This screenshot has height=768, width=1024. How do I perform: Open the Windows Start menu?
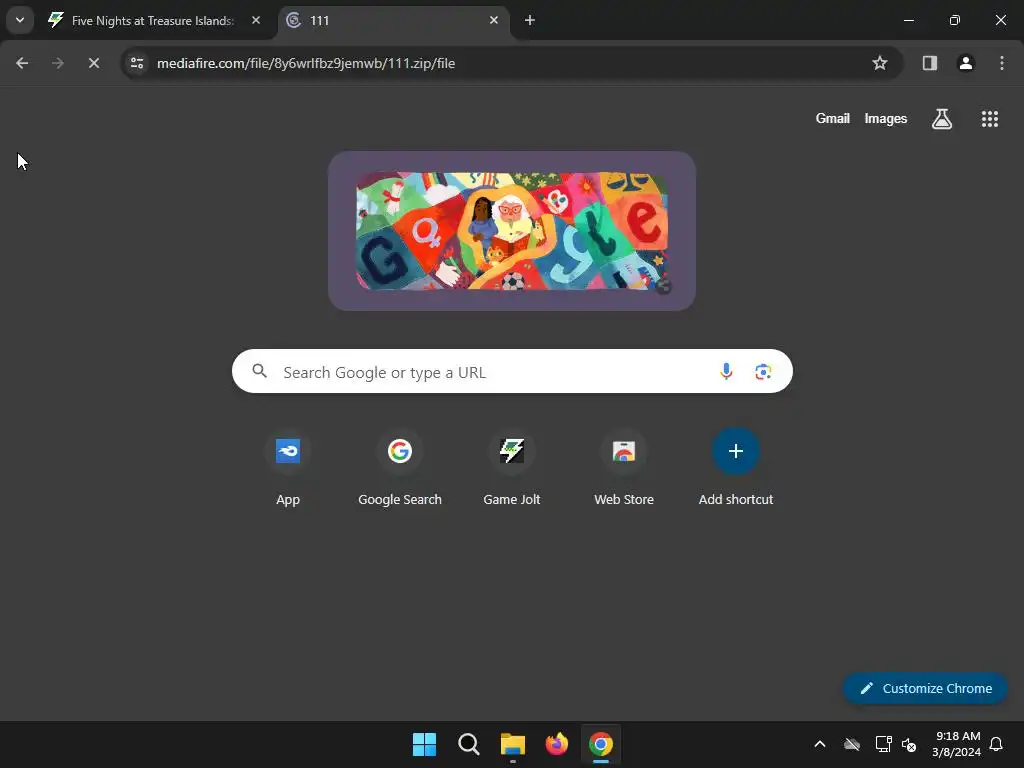coord(424,744)
